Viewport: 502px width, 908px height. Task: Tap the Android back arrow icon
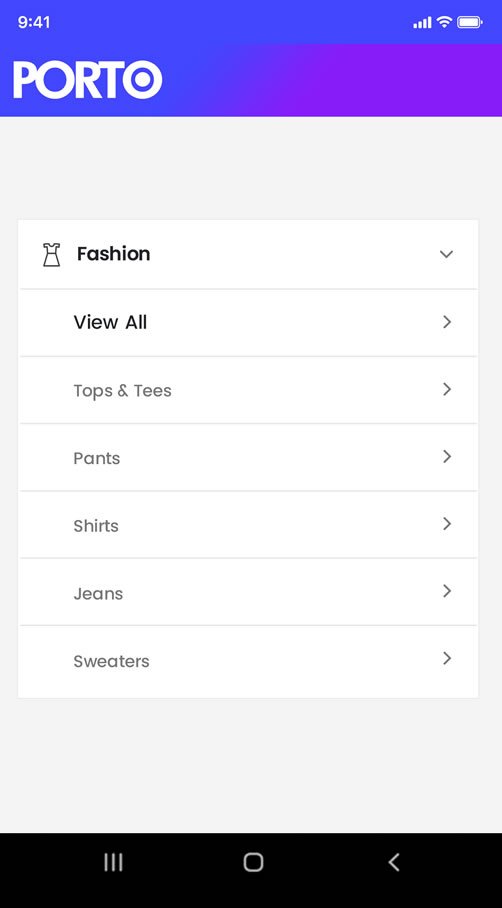394,862
